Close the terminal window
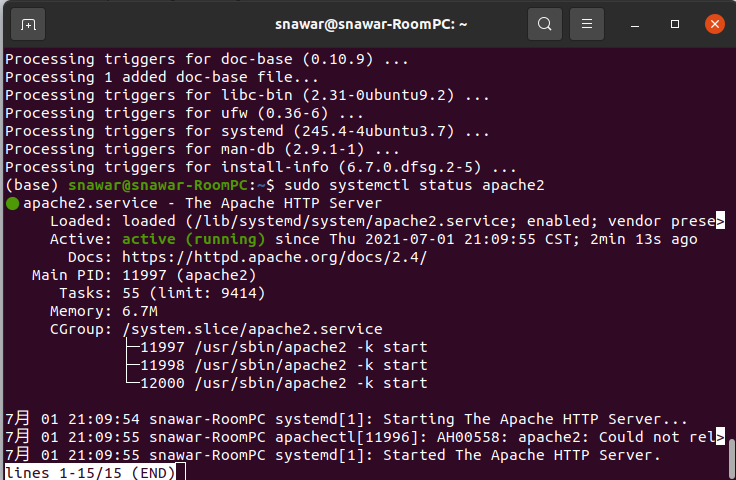Image resolution: width=736 pixels, height=480 pixels. (715, 24)
